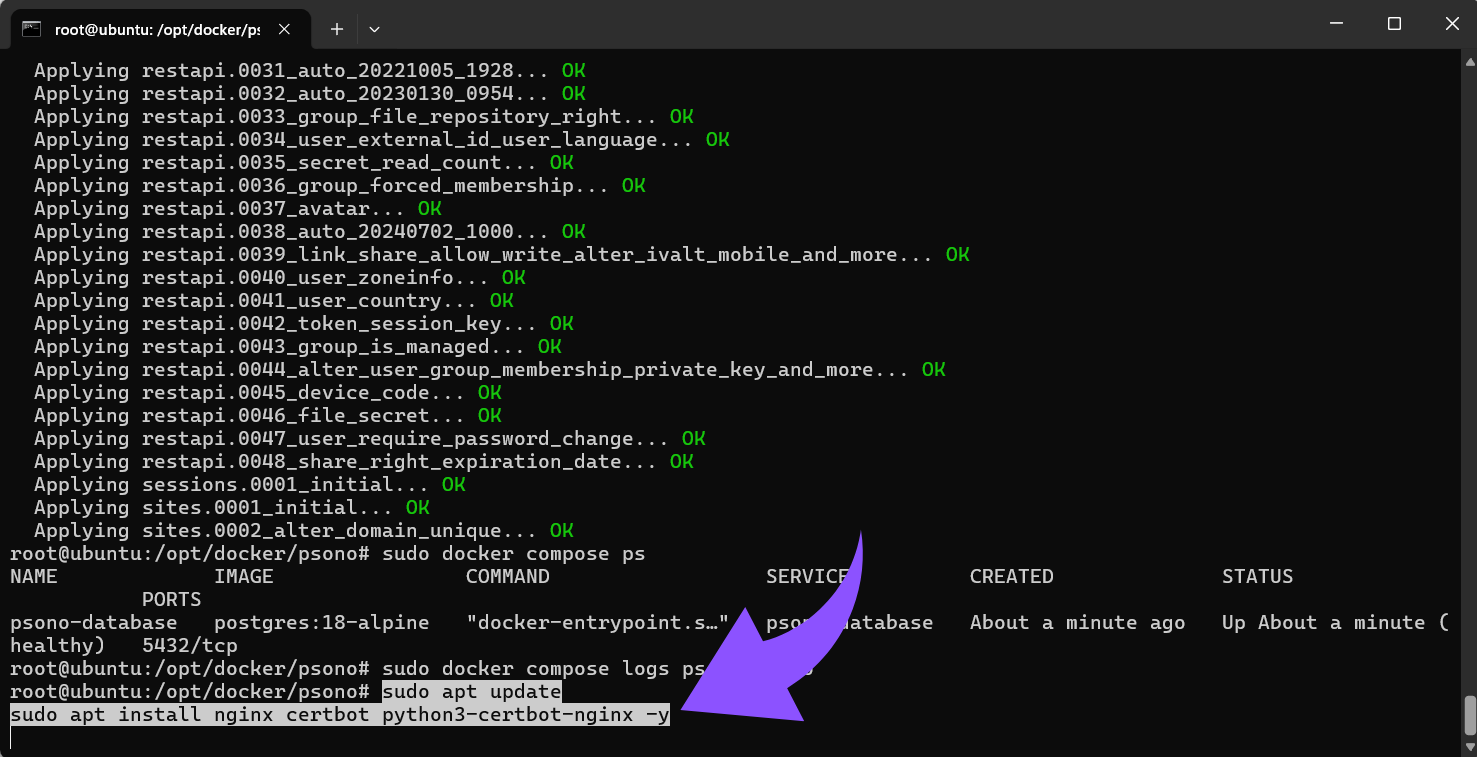Click the restapi.0043_group_is_managed line

[297, 347]
